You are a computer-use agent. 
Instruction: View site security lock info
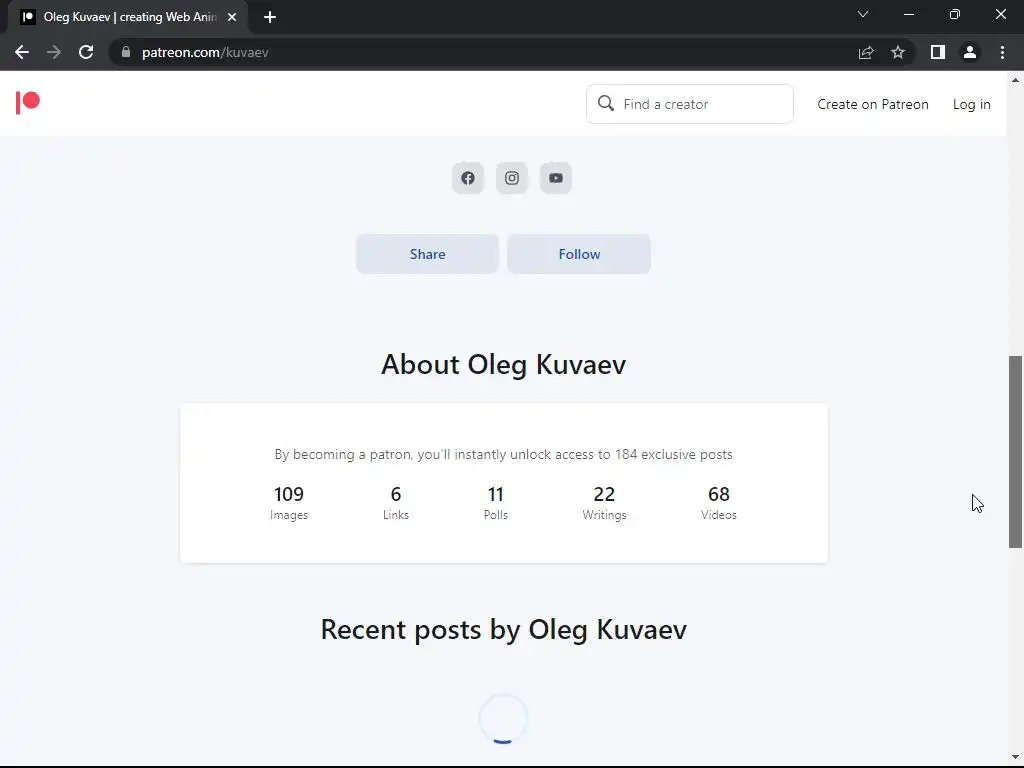pyautogui.click(x=126, y=52)
